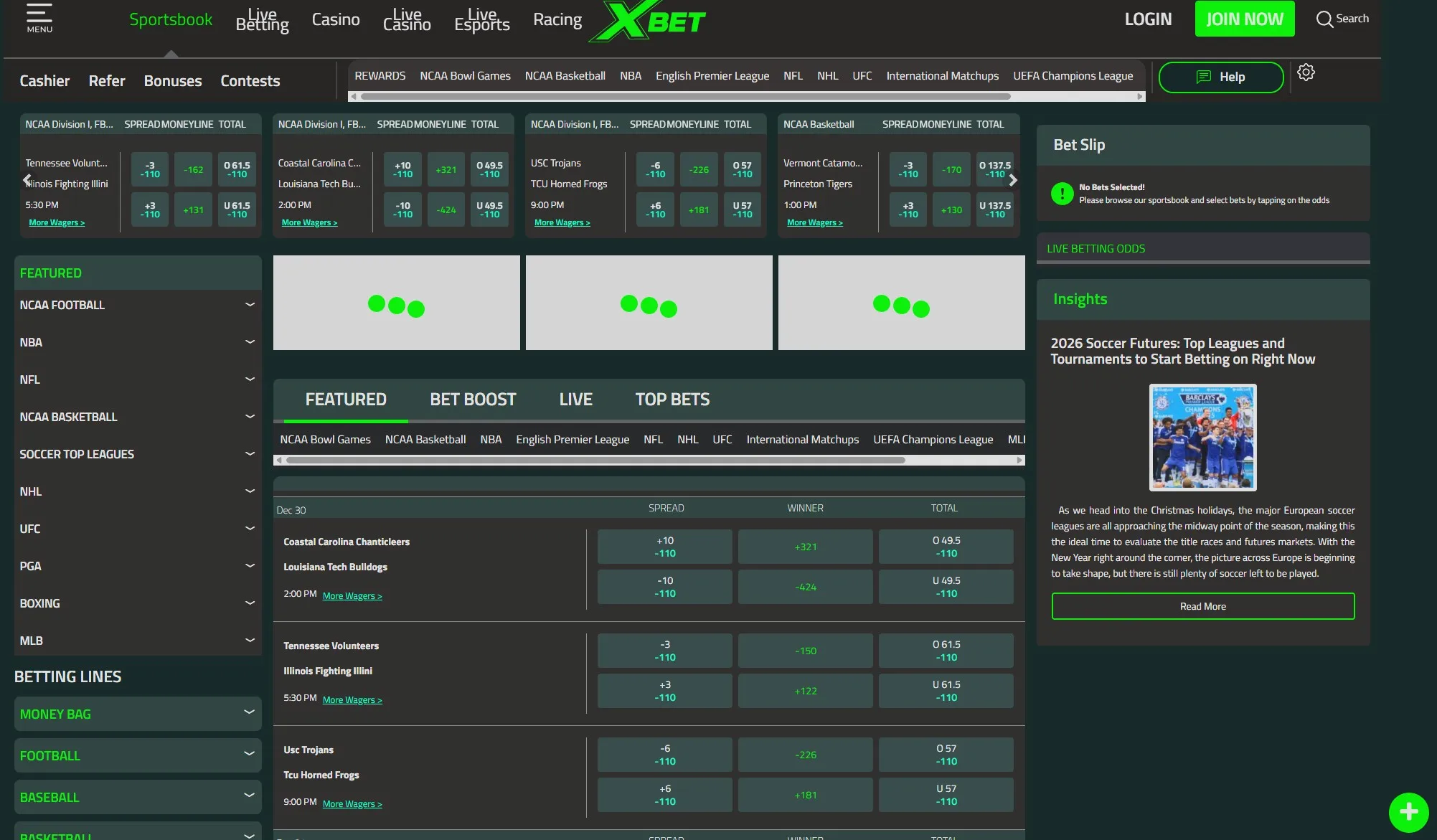Open Live Betting top menu
The image size is (1437, 840).
pos(263,20)
